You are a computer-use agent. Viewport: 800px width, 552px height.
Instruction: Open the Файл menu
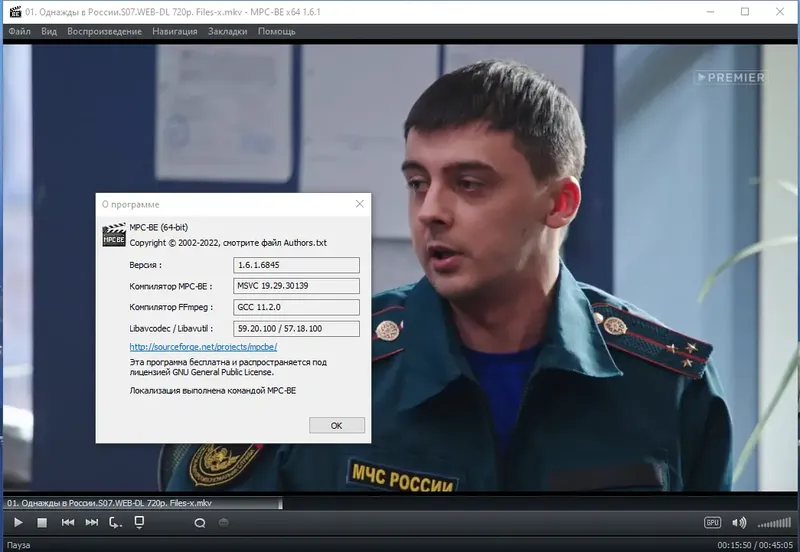[19, 31]
